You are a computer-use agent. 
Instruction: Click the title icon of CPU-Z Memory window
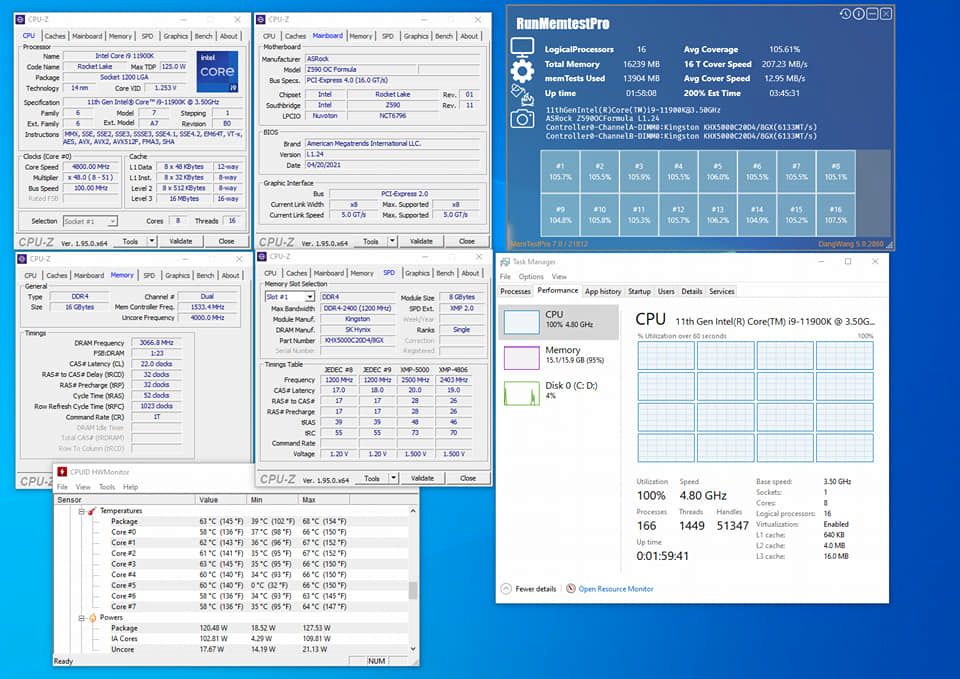click(22, 258)
